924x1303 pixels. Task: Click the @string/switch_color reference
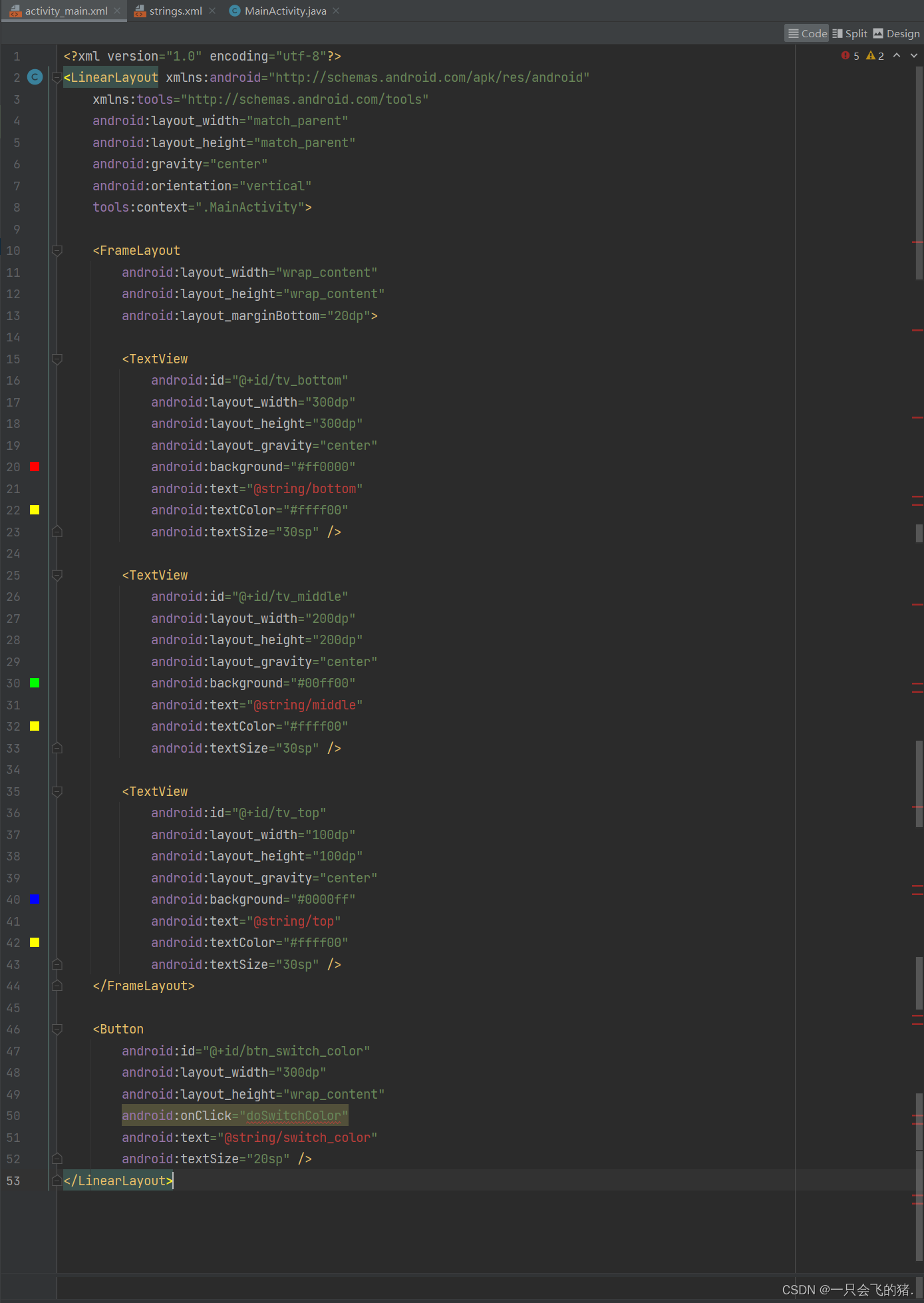[x=297, y=1137]
